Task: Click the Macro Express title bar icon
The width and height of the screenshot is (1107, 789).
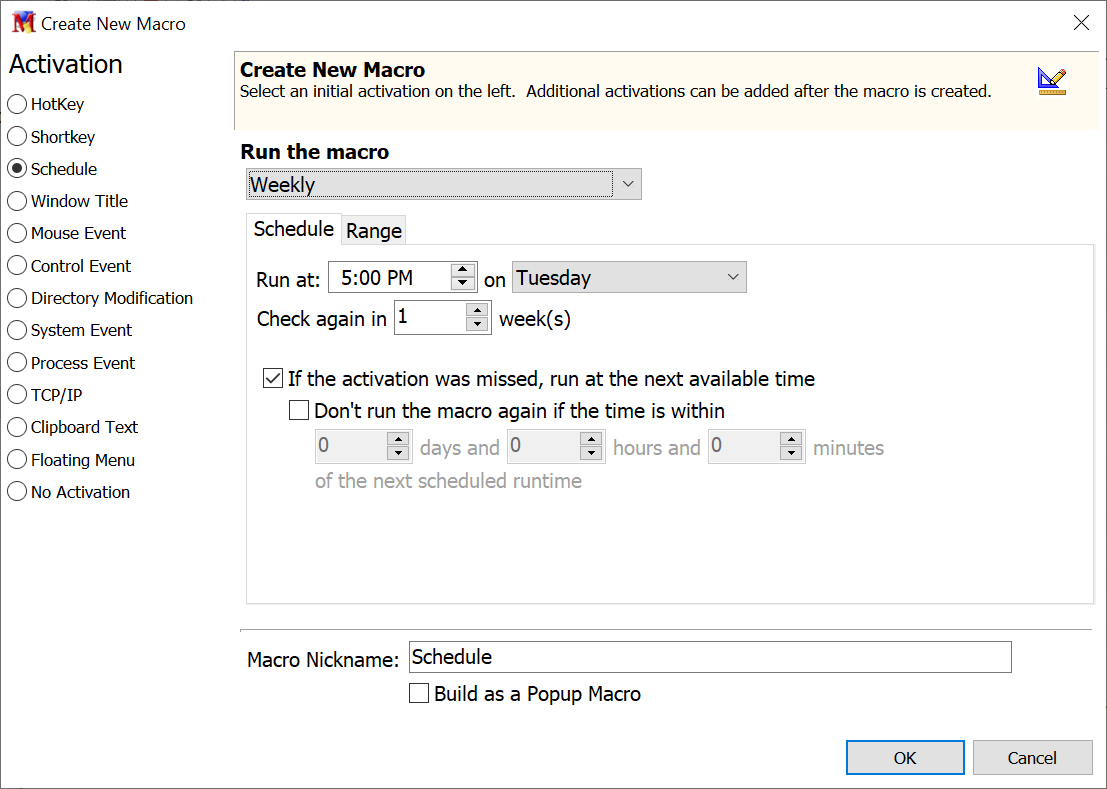Action: pos(23,23)
